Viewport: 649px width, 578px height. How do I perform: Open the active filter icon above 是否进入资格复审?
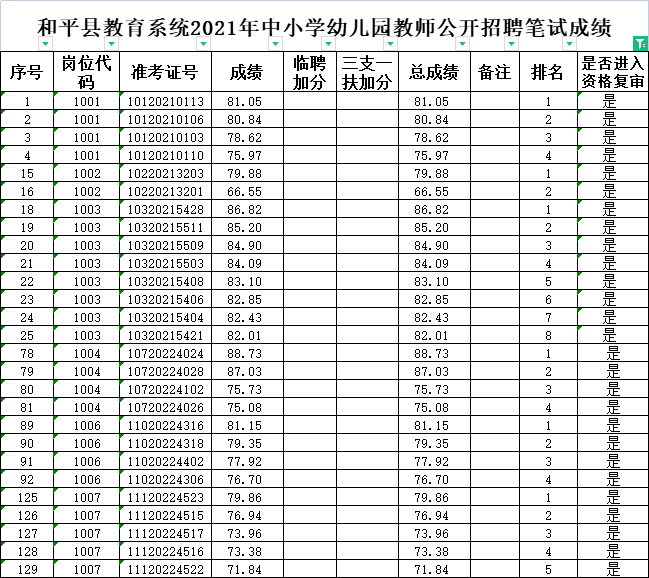point(640,43)
